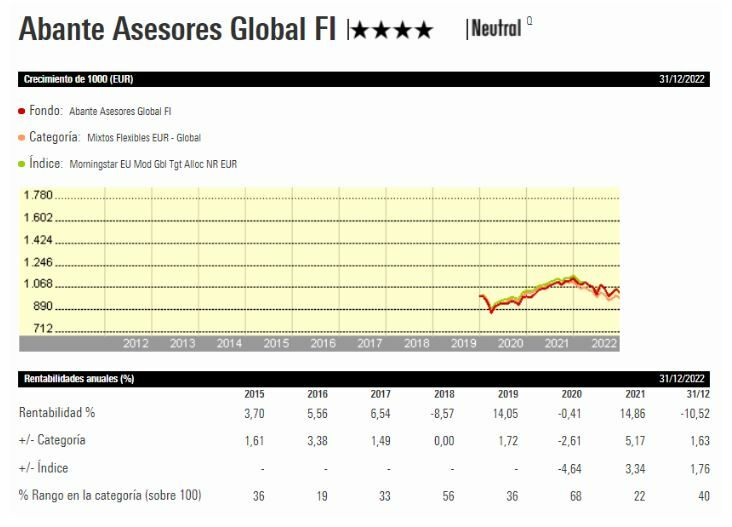Click the 1.780 value on chart axis
Viewport: 732px width, 527px height.
(x=37, y=195)
